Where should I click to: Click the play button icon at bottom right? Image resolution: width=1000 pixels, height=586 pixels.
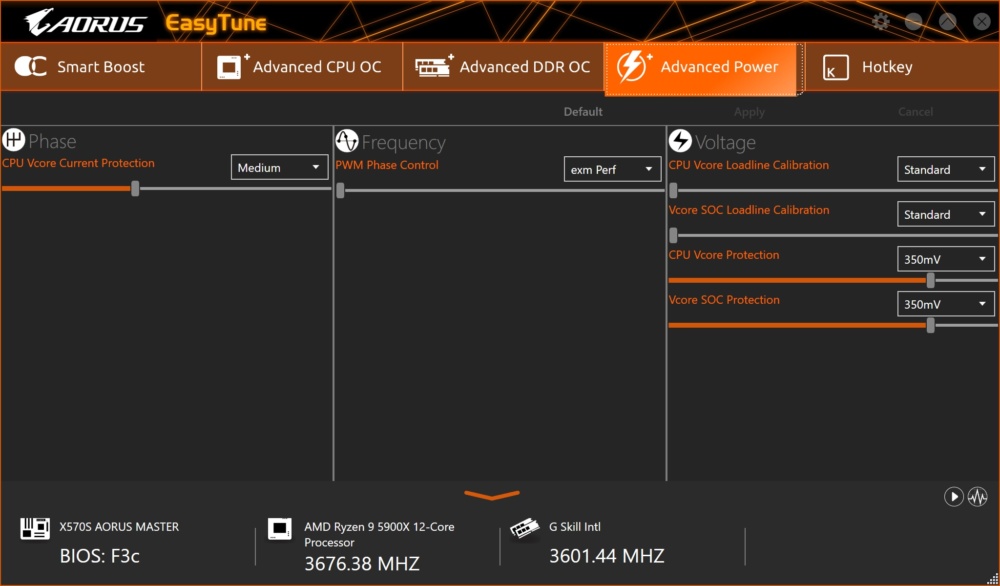click(953, 497)
